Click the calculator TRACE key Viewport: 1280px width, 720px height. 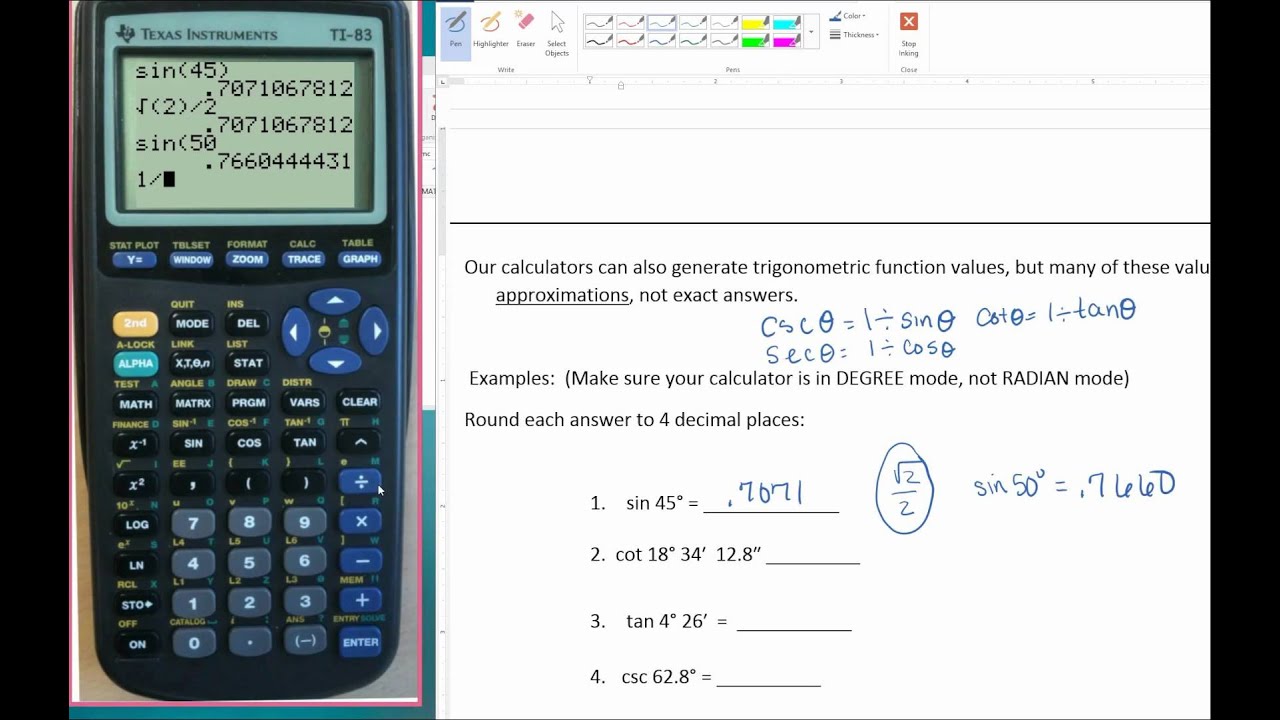pos(304,259)
